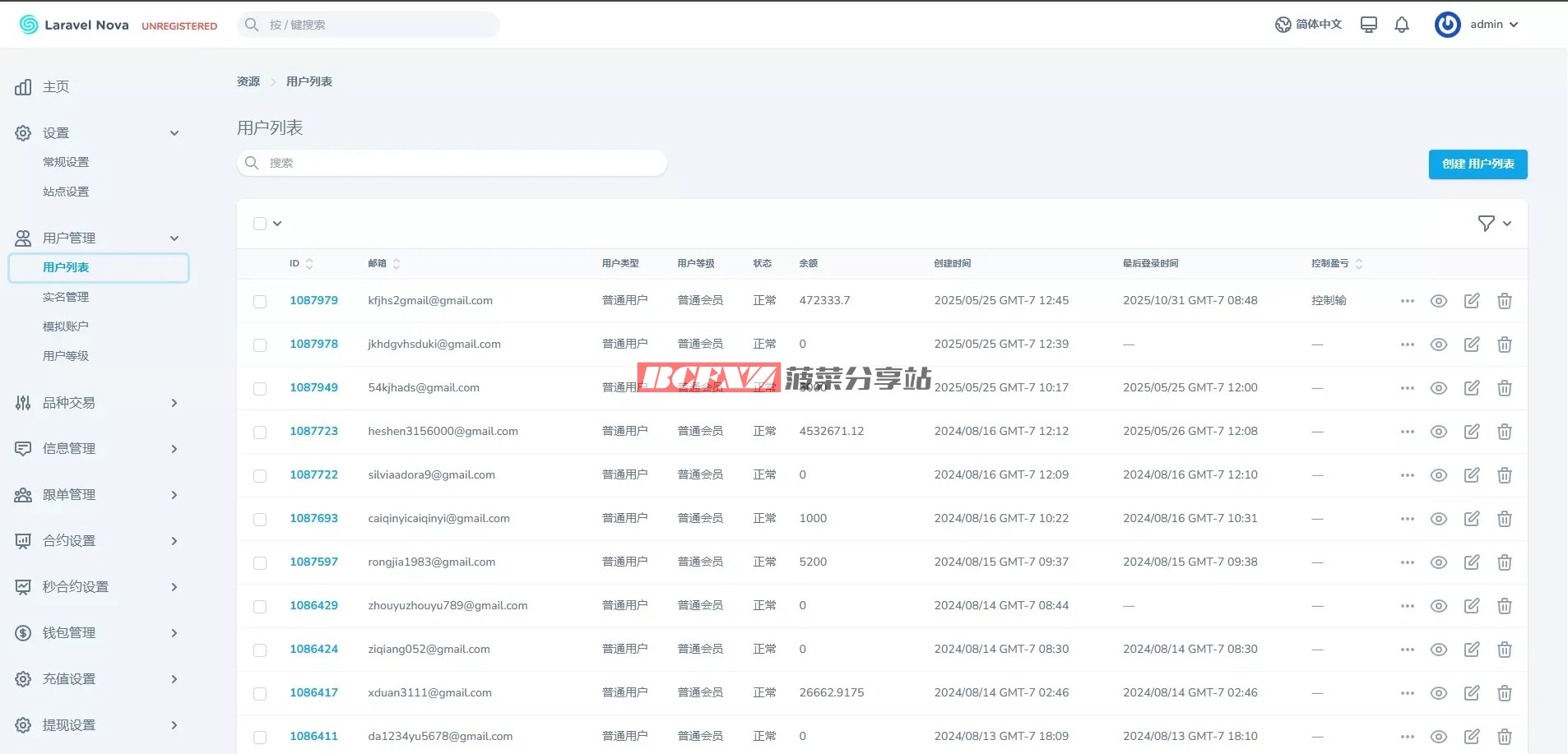Toggle the select-all checkbox in table header
The height and width of the screenshot is (754, 1568).
point(260,224)
